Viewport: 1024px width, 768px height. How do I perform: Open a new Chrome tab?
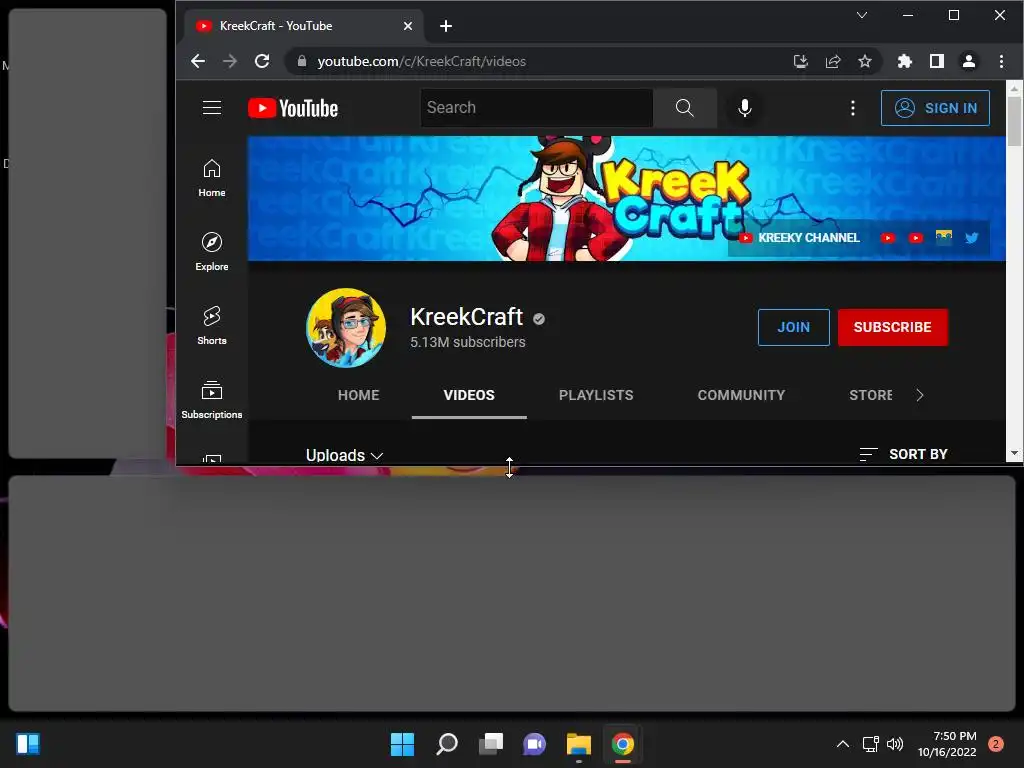[446, 26]
